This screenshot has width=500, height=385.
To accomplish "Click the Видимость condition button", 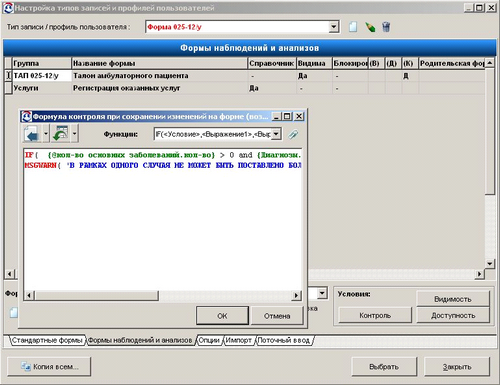I will pyautogui.click(x=453, y=299).
